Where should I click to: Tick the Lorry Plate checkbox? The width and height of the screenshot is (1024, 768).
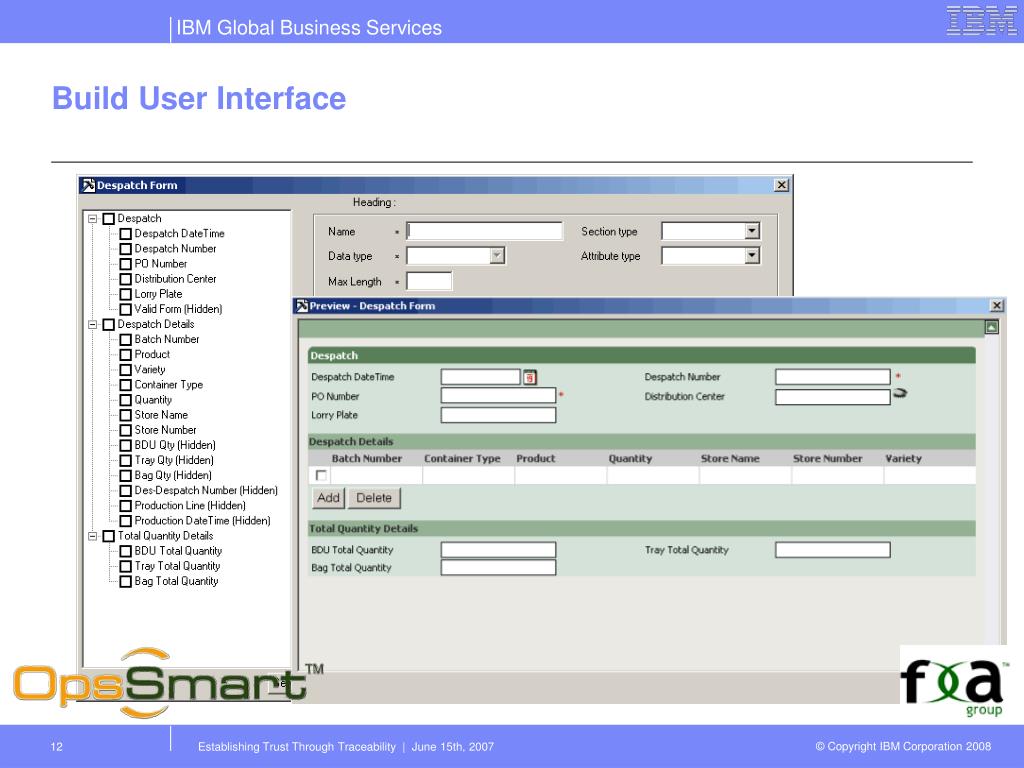[126, 294]
